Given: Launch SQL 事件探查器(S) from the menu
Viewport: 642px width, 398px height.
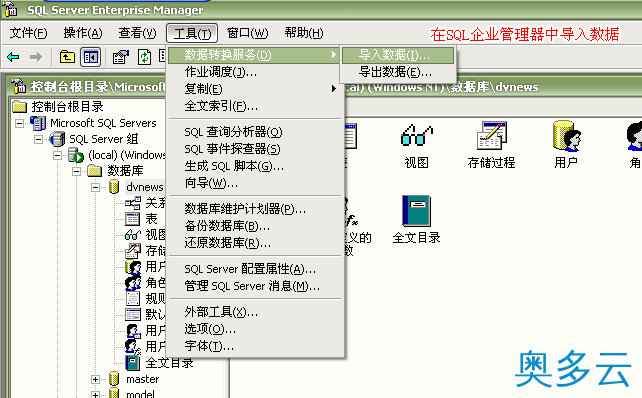Looking at the screenshot, I should point(255,149).
